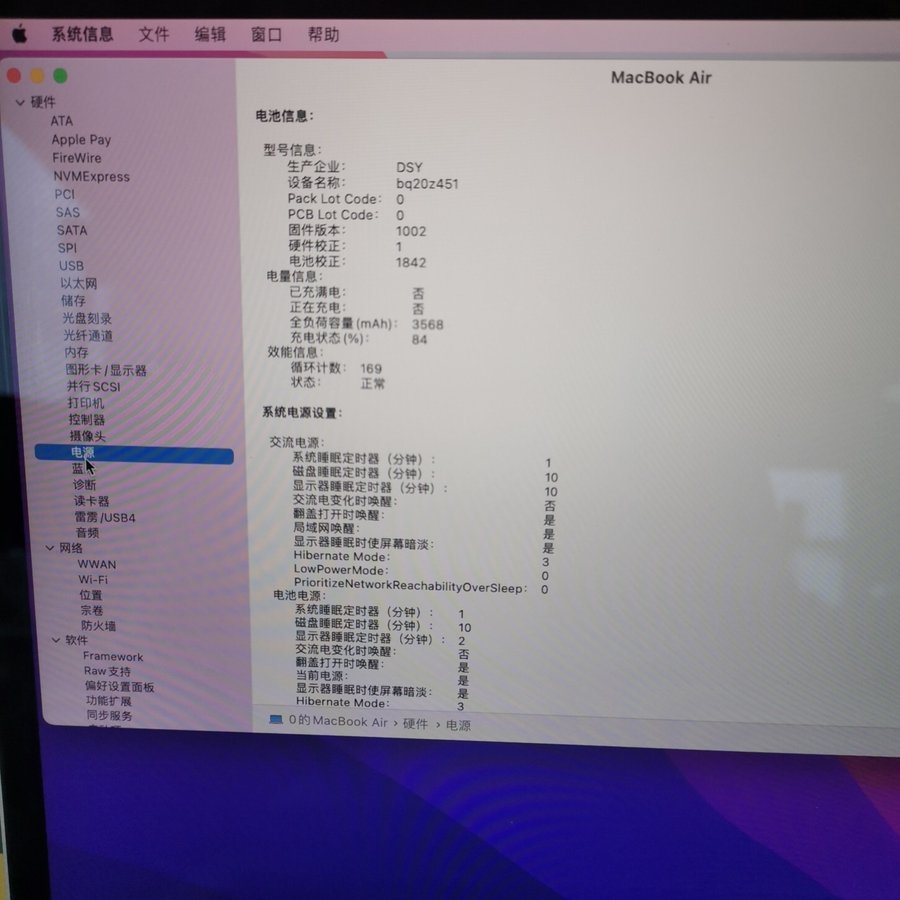Select 同步服务 under 软件
Viewport: 900px width, 900px height.
(x=110, y=715)
